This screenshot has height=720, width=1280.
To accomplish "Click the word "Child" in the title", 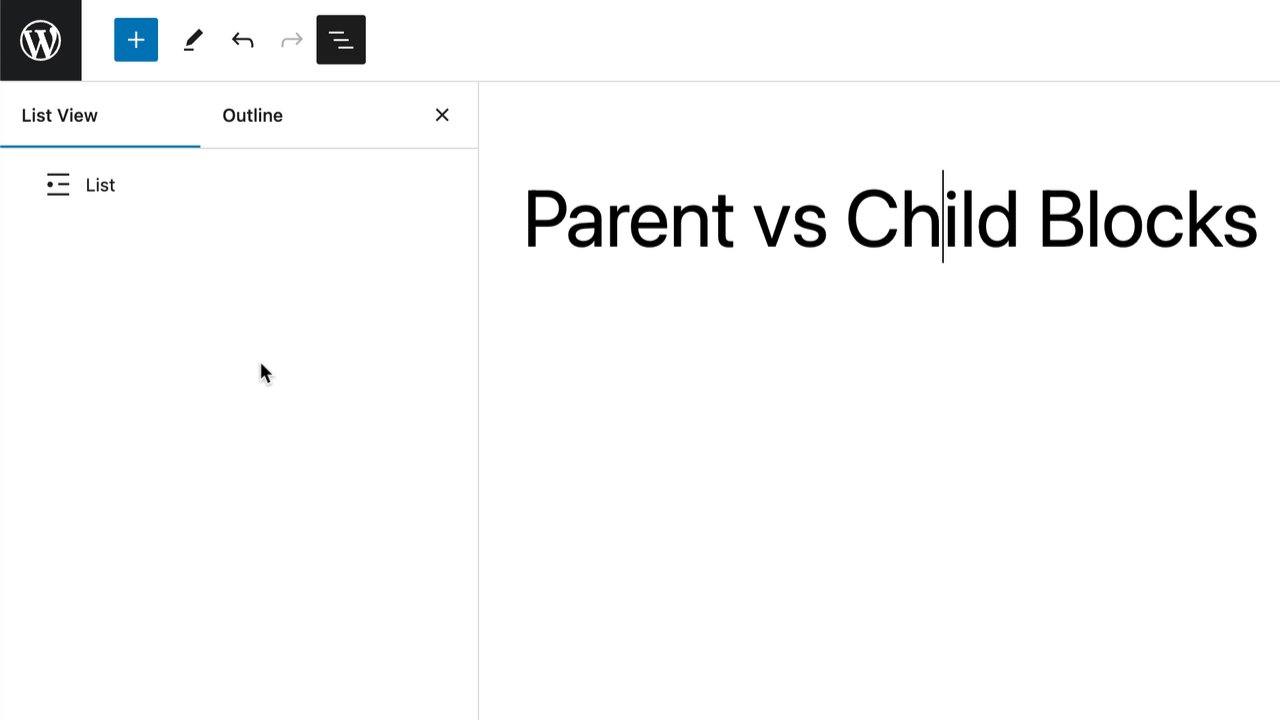I will tap(931, 220).
